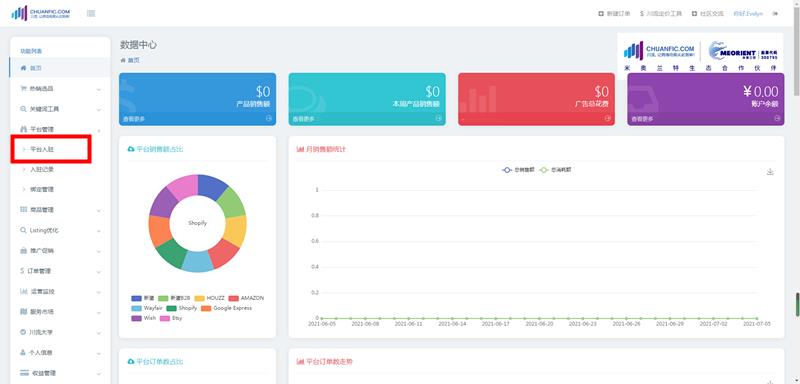Click the logout icon next to Evelyn

[x=775, y=14]
